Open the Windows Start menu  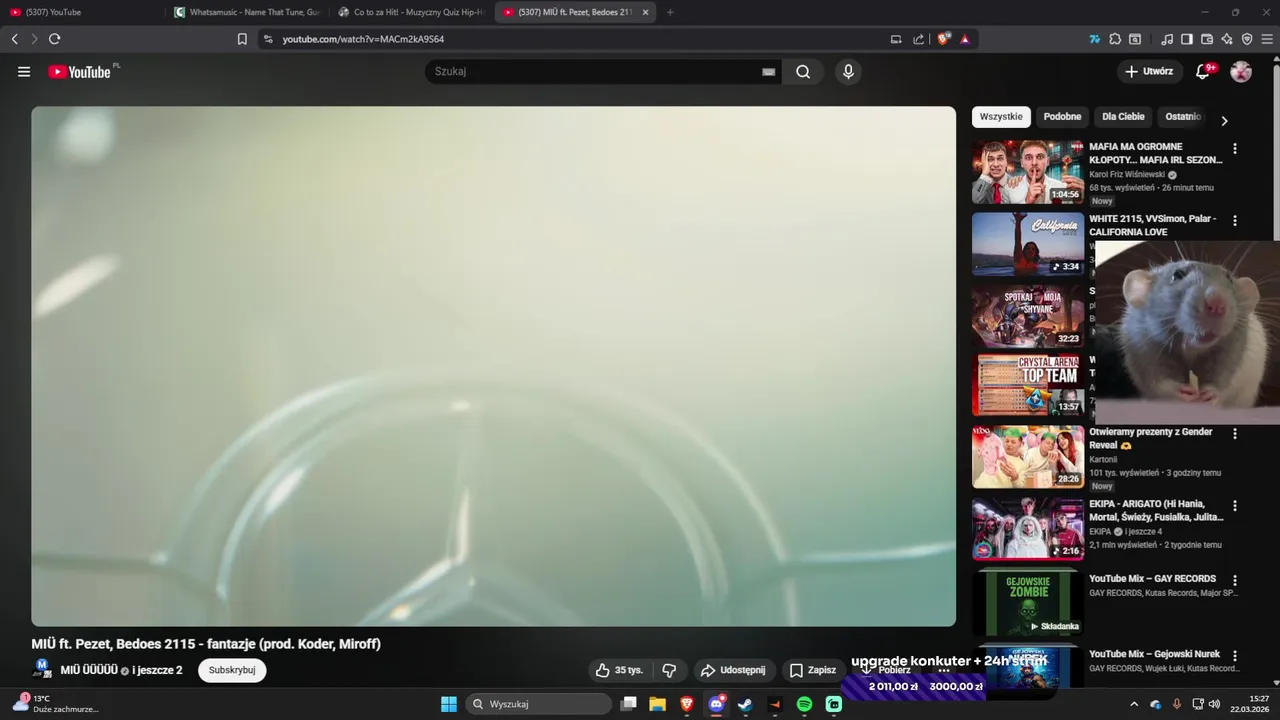[x=449, y=704]
